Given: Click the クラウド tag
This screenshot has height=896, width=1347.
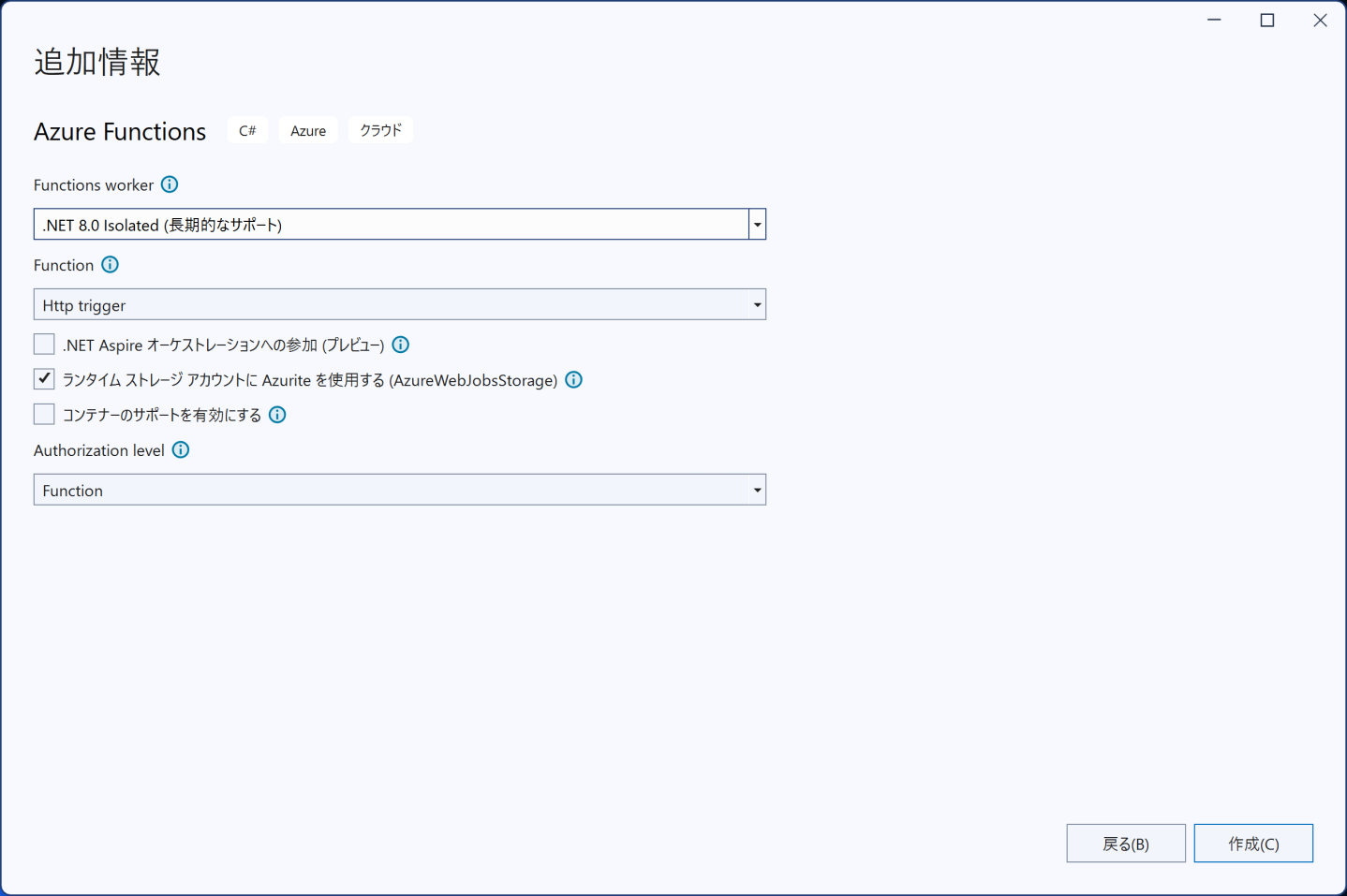Looking at the screenshot, I should pos(380,130).
